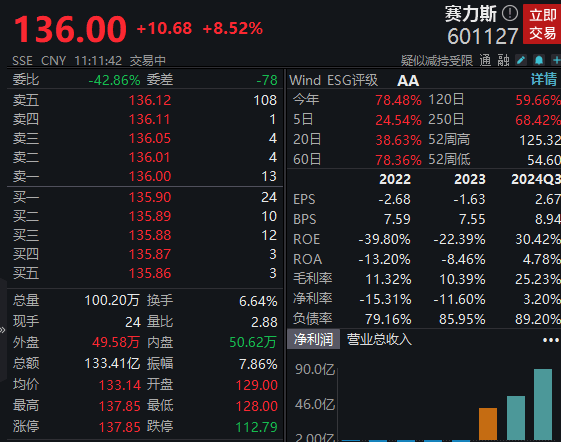
Task: Click the pencil edit note icon
Action: click(x=521, y=60)
